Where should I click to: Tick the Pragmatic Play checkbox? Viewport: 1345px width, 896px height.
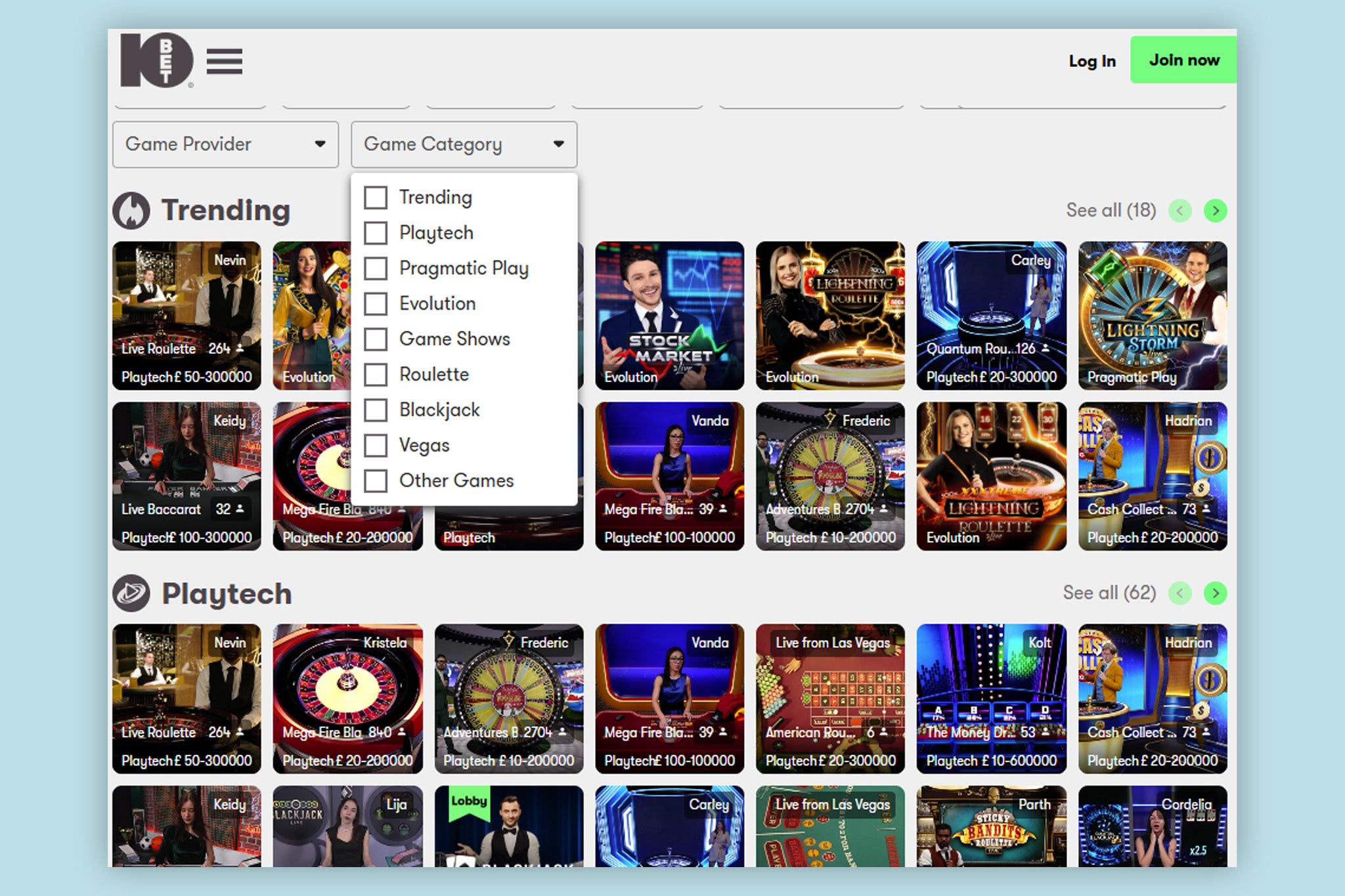pyautogui.click(x=376, y=268)
